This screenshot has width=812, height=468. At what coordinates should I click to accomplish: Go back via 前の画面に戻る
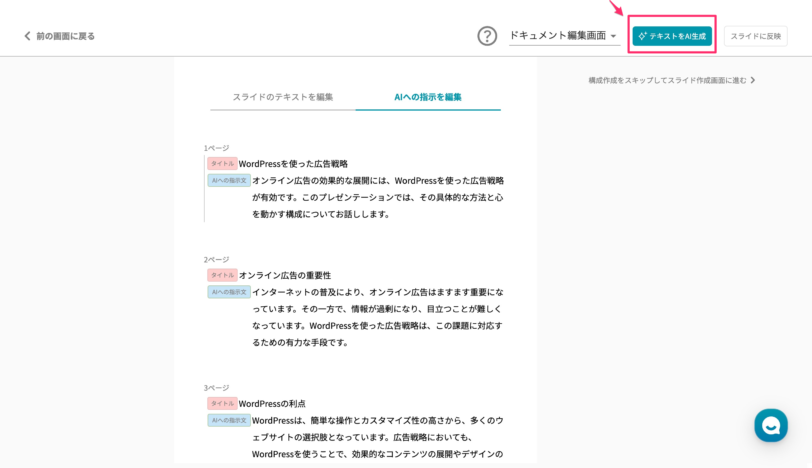pyautogui.click(x=60, y=36)
